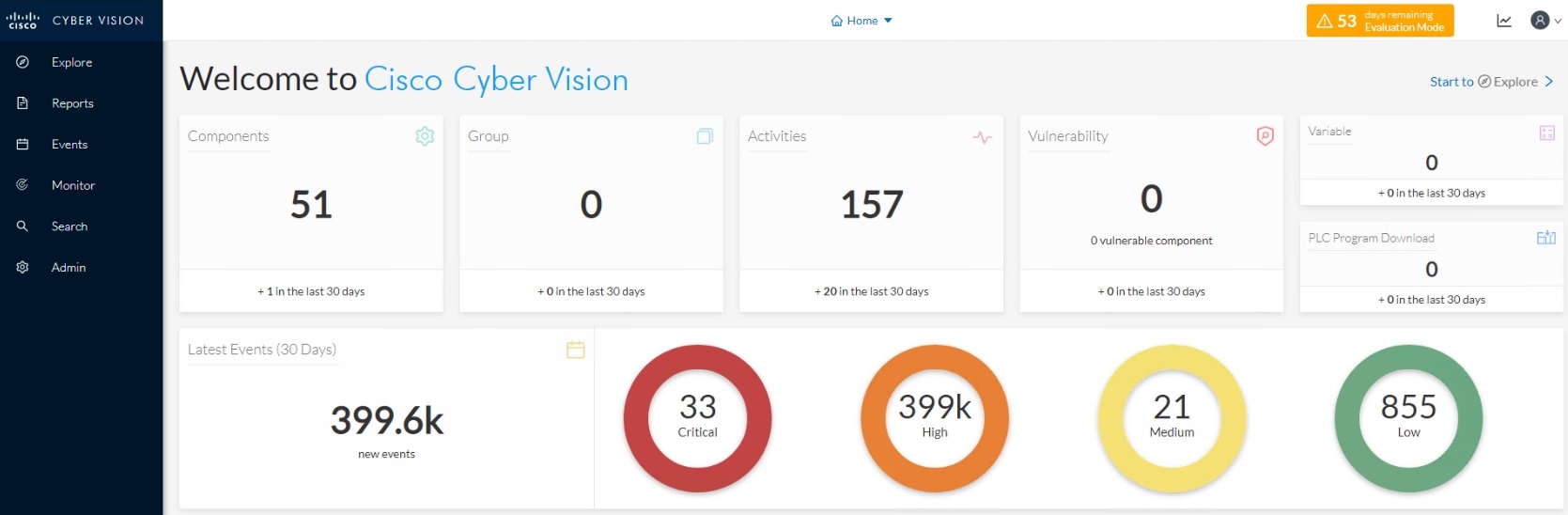The width and height of the screenshot is (1568, 515).
Task: Click the evaluation warning triangle icon
Action: click(x=1325, y=21)
